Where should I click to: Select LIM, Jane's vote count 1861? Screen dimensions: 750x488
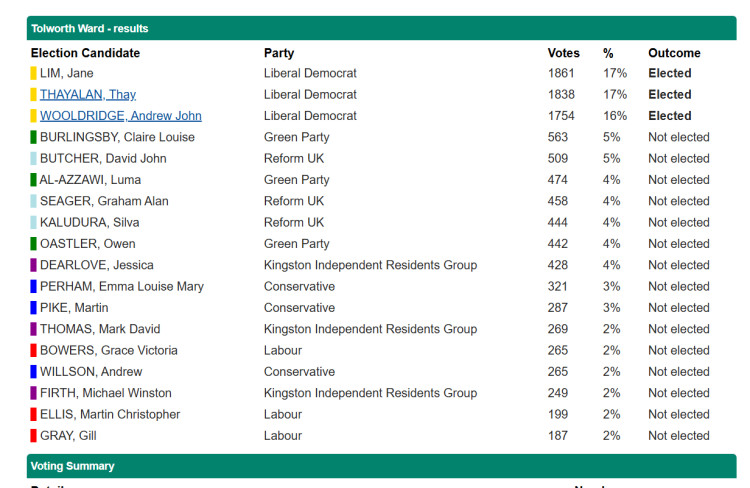pos(561,73)
